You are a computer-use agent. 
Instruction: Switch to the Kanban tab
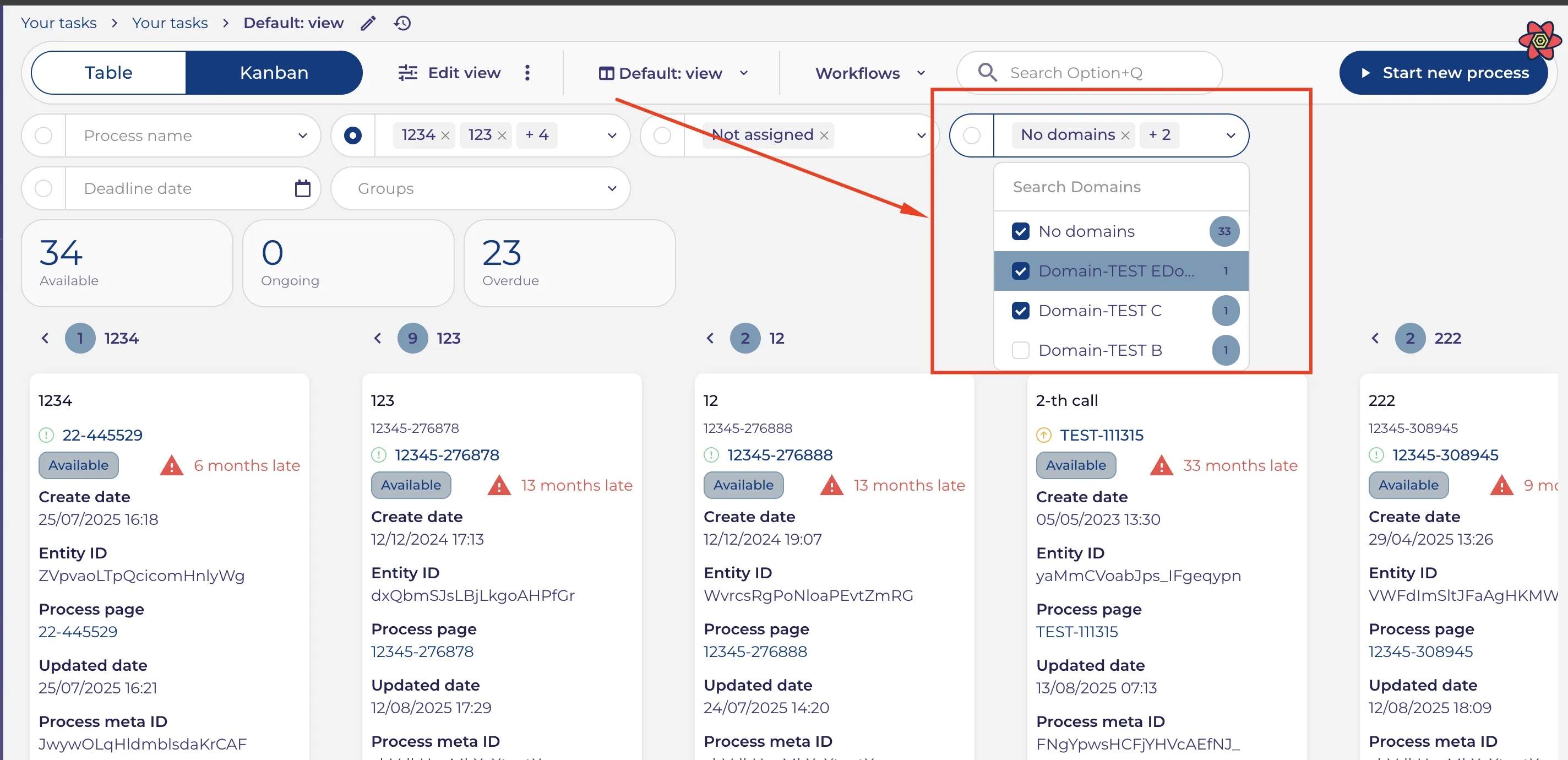pos(274,73)
